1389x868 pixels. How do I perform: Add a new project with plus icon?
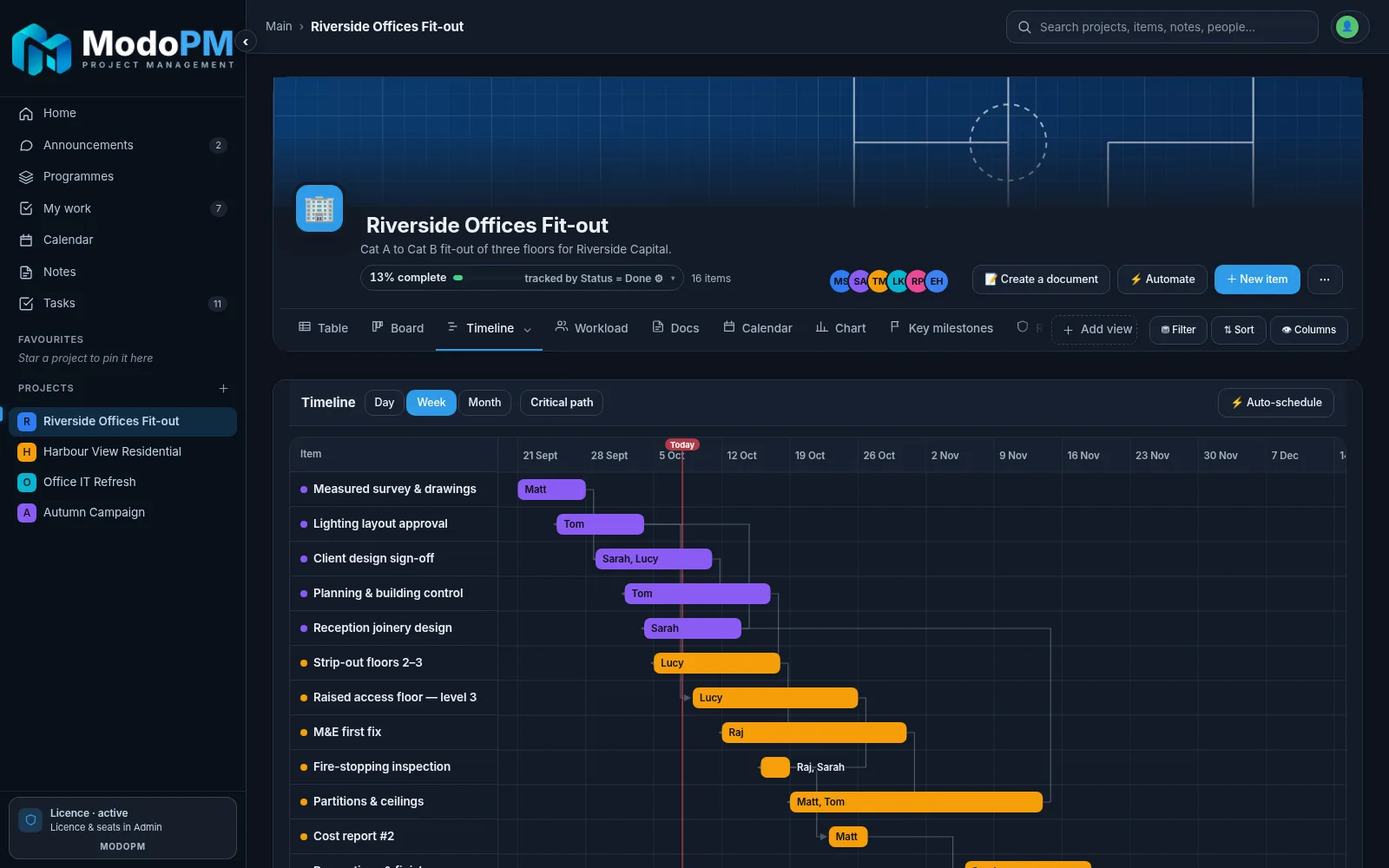tap(223, 388)
